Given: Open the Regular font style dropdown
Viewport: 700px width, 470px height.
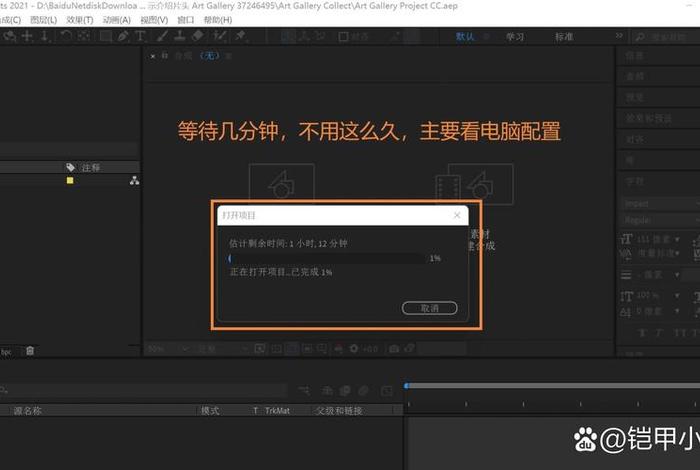Looking at the screenshot, I should (x=660, y=220).
